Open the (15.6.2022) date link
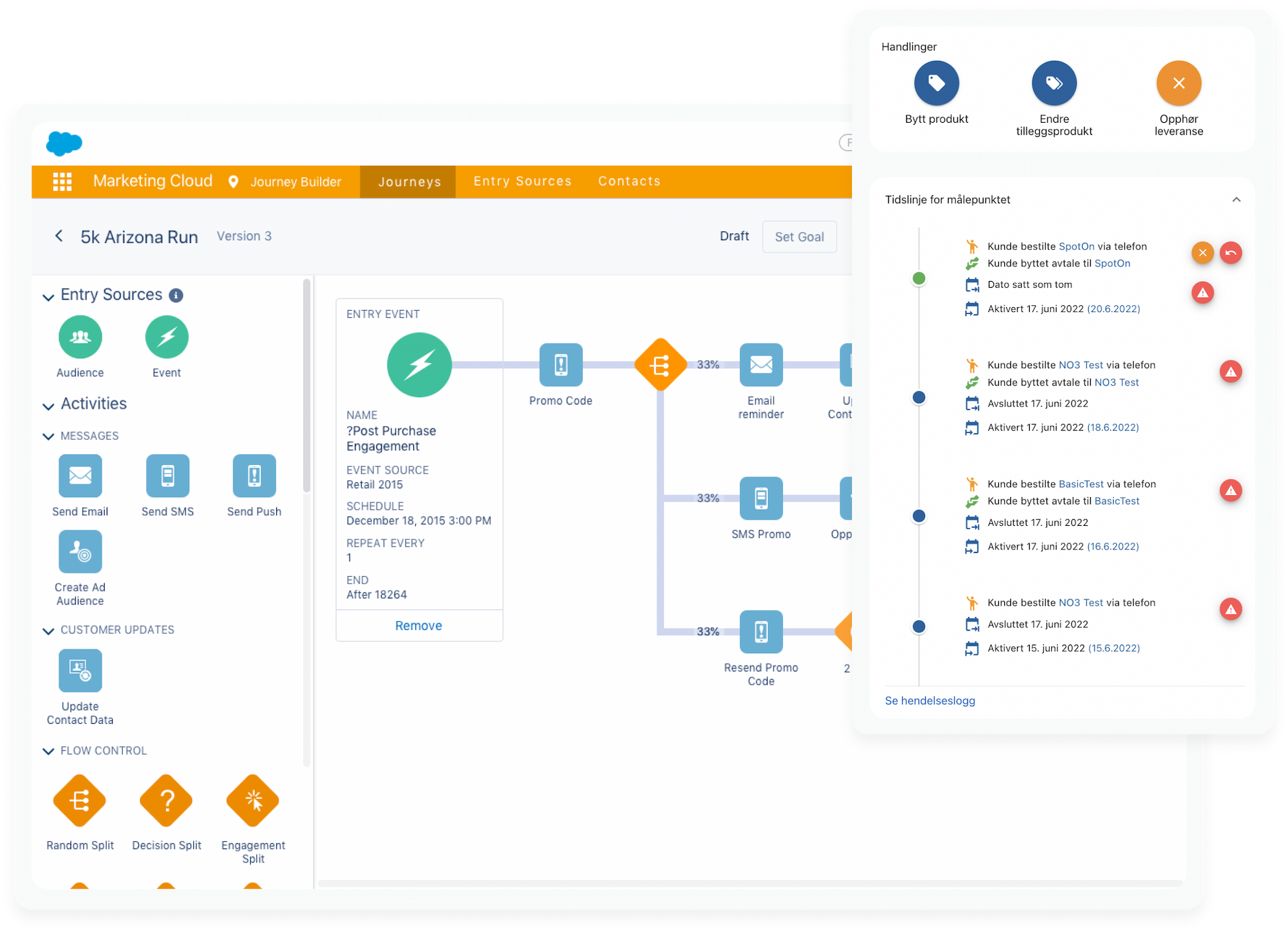The width and height of the screenshot is (1288, 931). (1114, 648)
